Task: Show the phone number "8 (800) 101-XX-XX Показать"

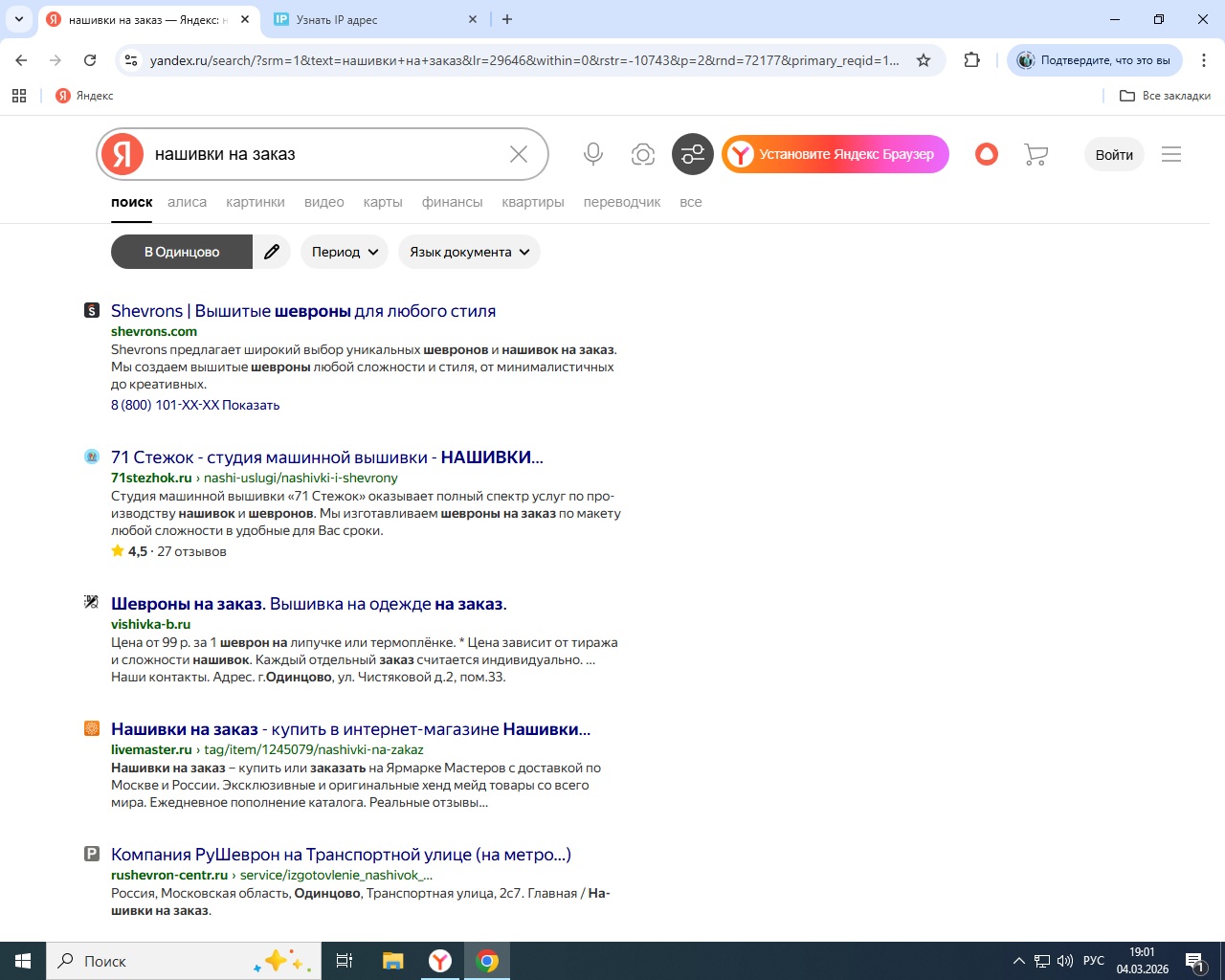Action: (195, 405)
